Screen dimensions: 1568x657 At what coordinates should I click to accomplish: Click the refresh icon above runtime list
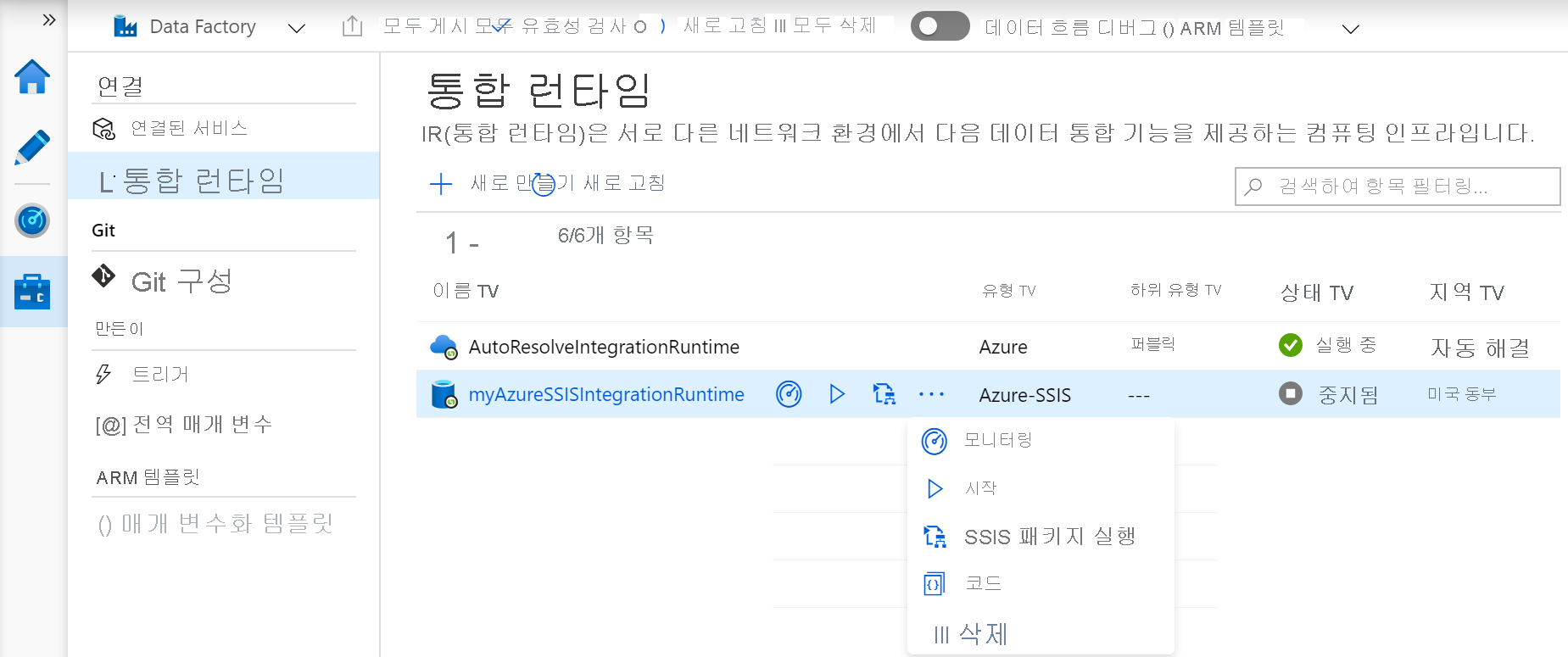544,185
